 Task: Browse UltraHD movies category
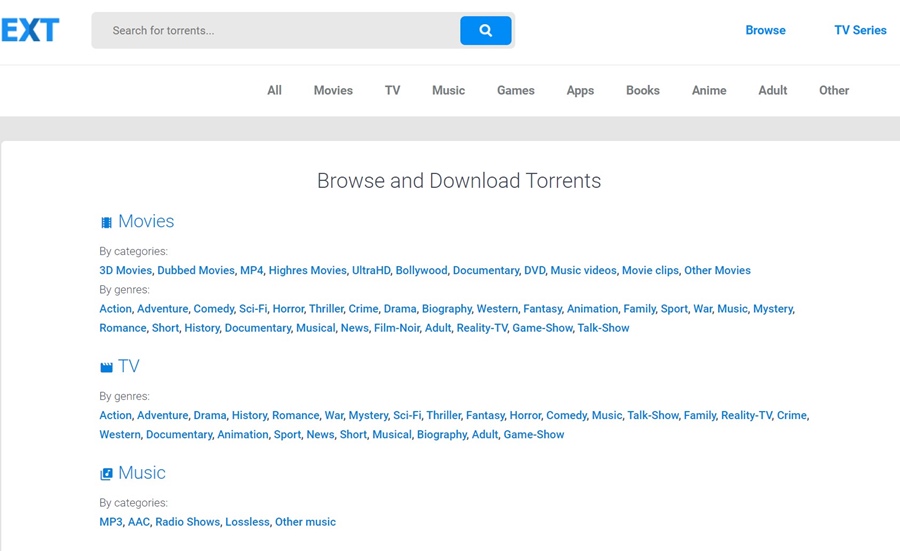tap(370, 271)
